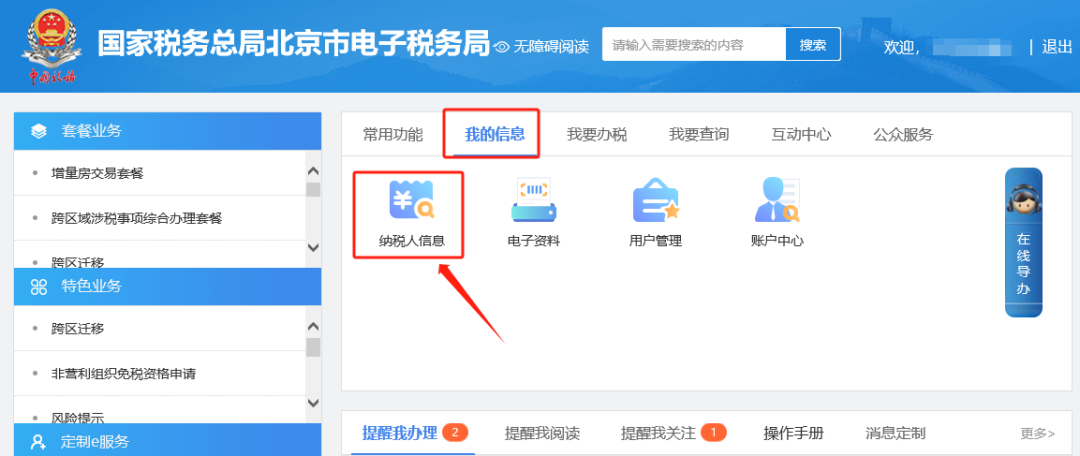This screenshot has width=1080, height=456.
Task: Select the 提醒我办理 tab
Action: coord(399,433)
